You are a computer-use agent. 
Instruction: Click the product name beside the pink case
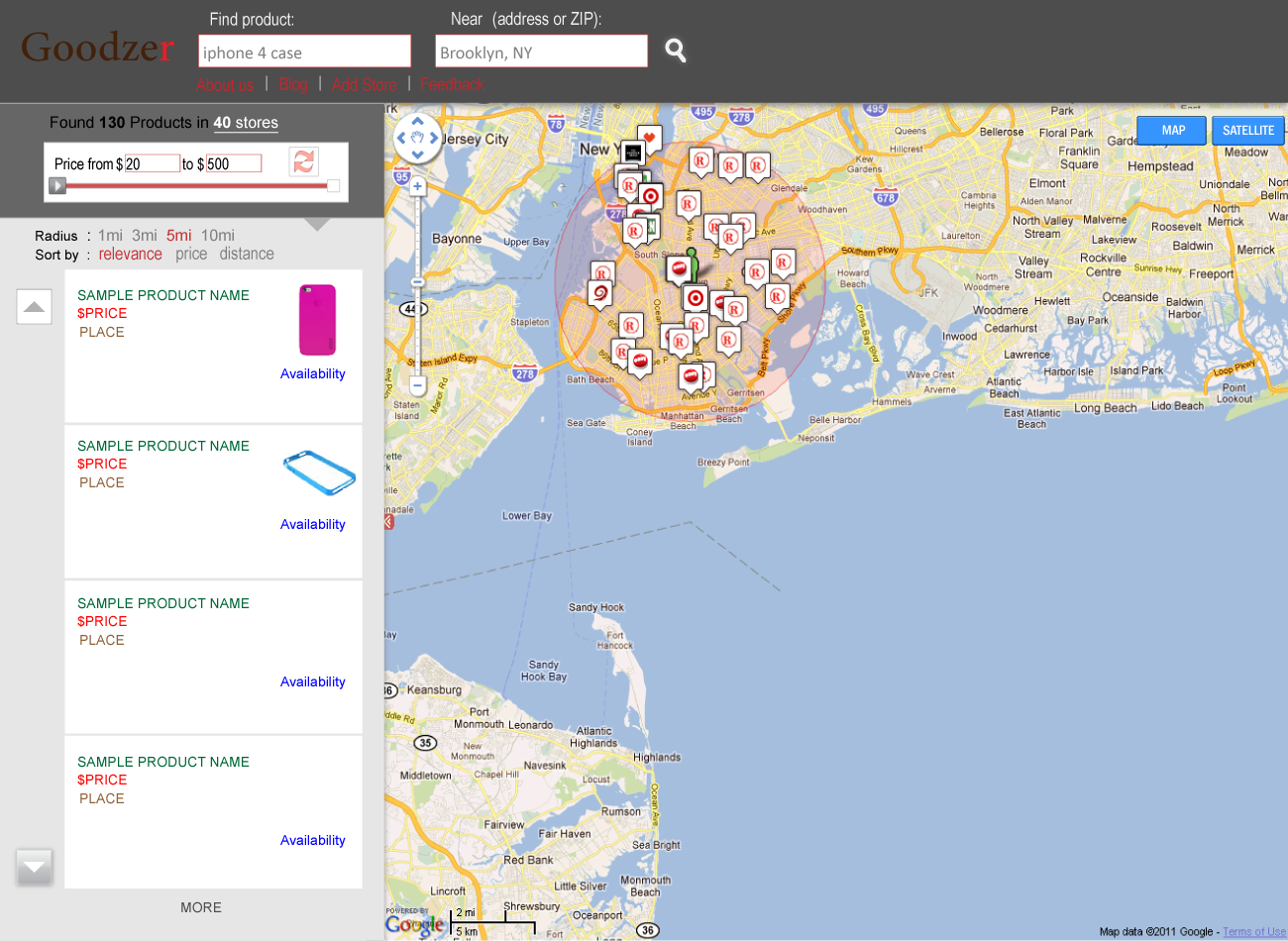pyautogui.click(x=163, y=295)
